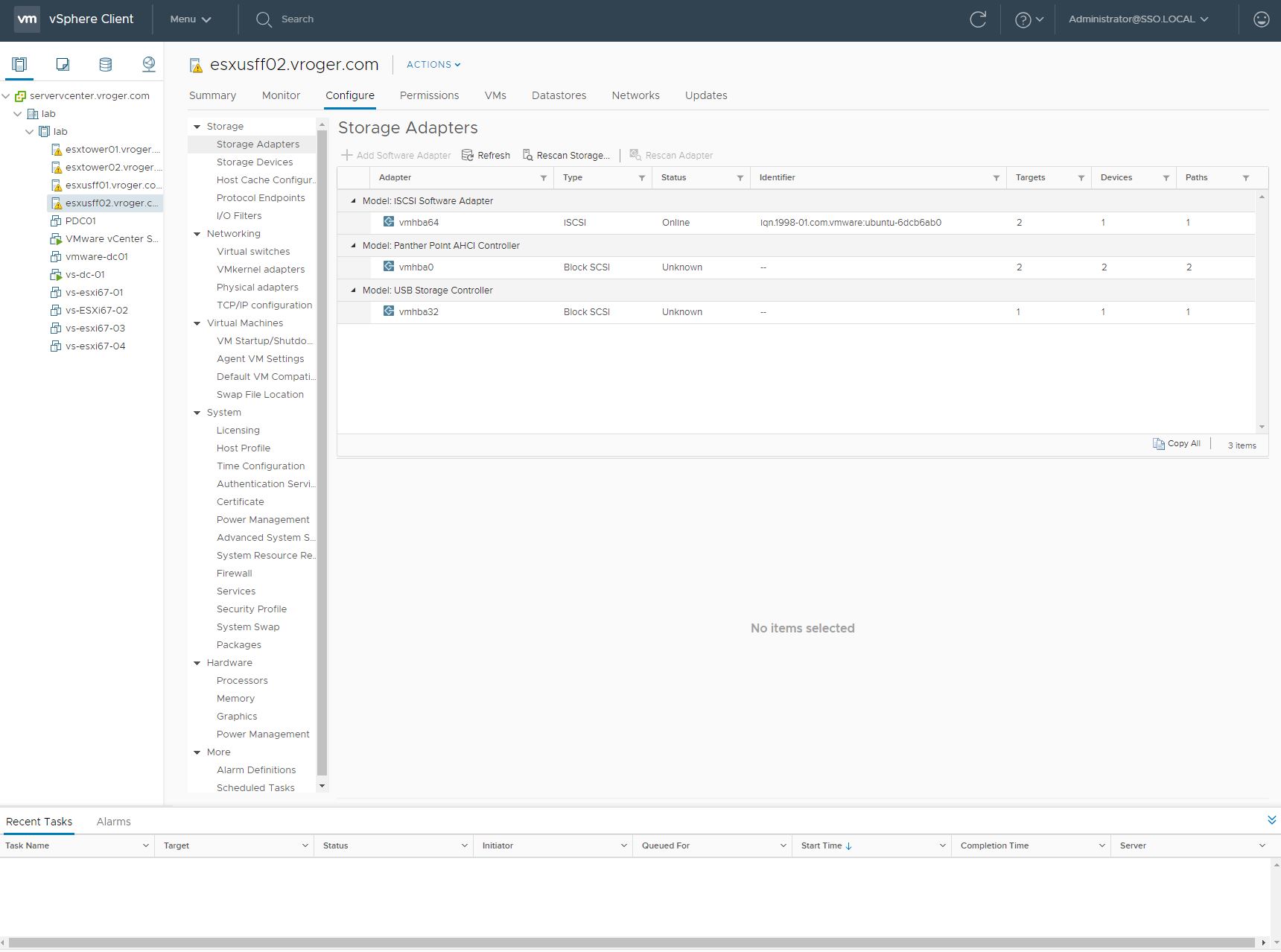This screenshot has width=1281, height=952.
Task: Open the Task Name column dropdown
Action: (145, 845)
